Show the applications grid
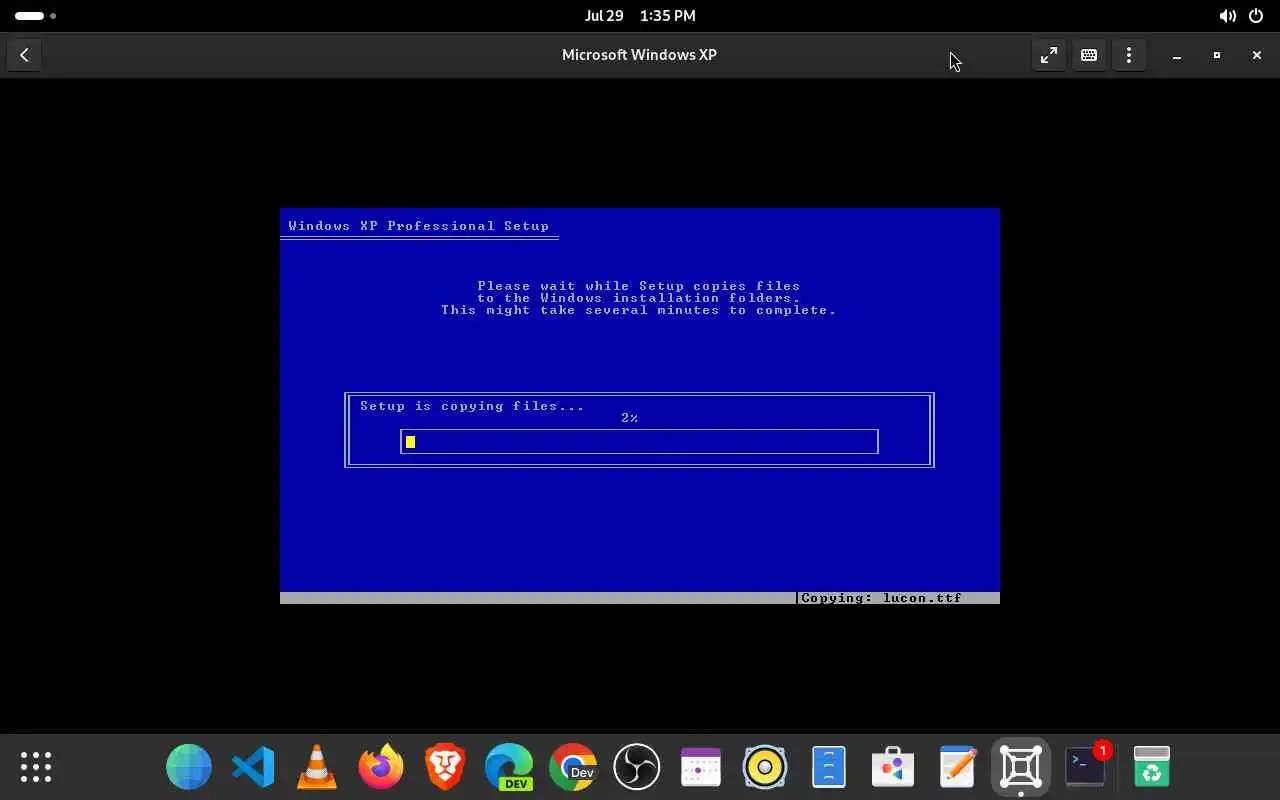 [36, 767]
